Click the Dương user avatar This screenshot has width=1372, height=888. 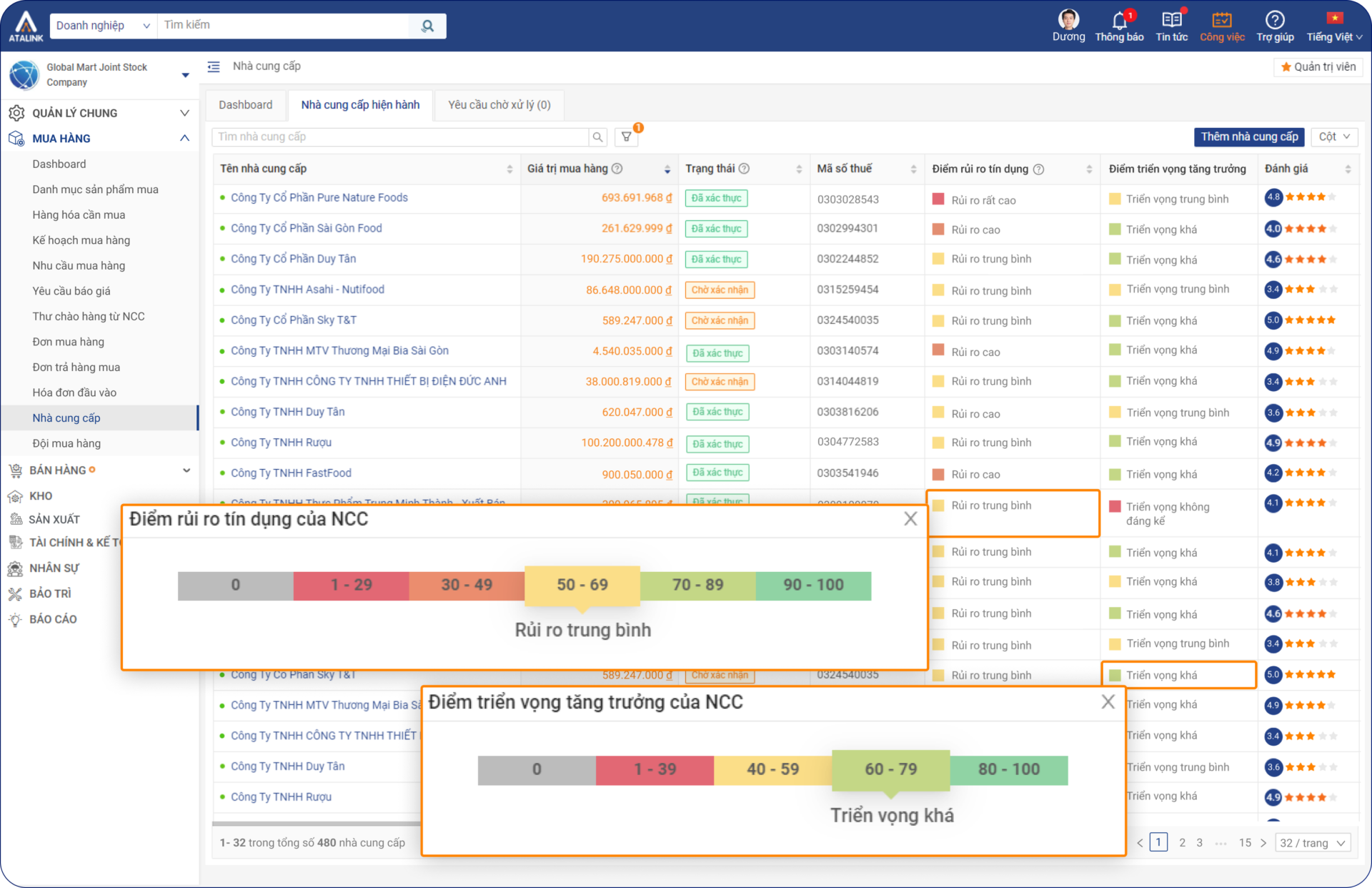pos(1068,19)
